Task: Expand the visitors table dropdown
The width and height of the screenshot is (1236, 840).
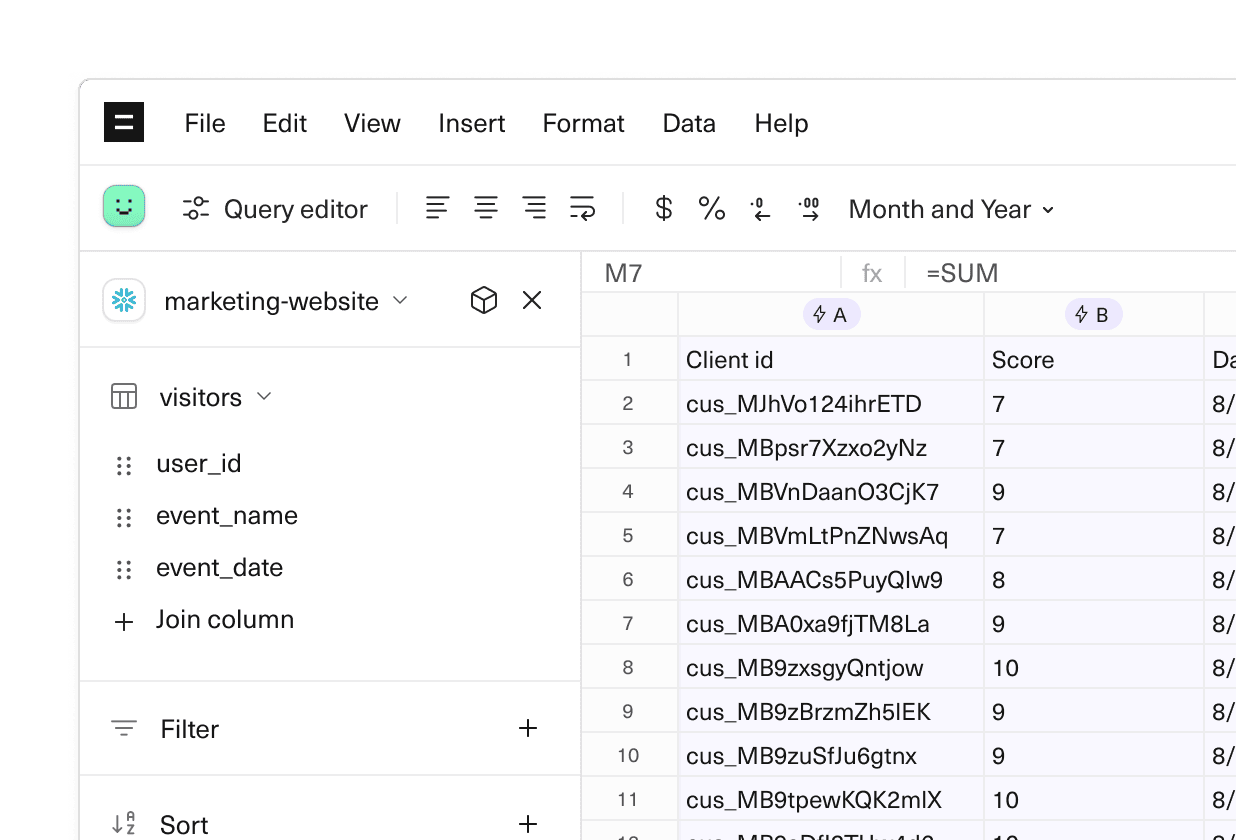Action: [x=264, y=396]
